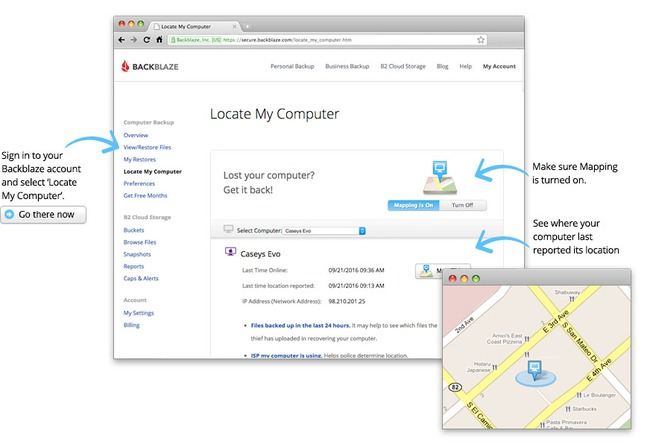Click the Go there now button

click(44, 215)
